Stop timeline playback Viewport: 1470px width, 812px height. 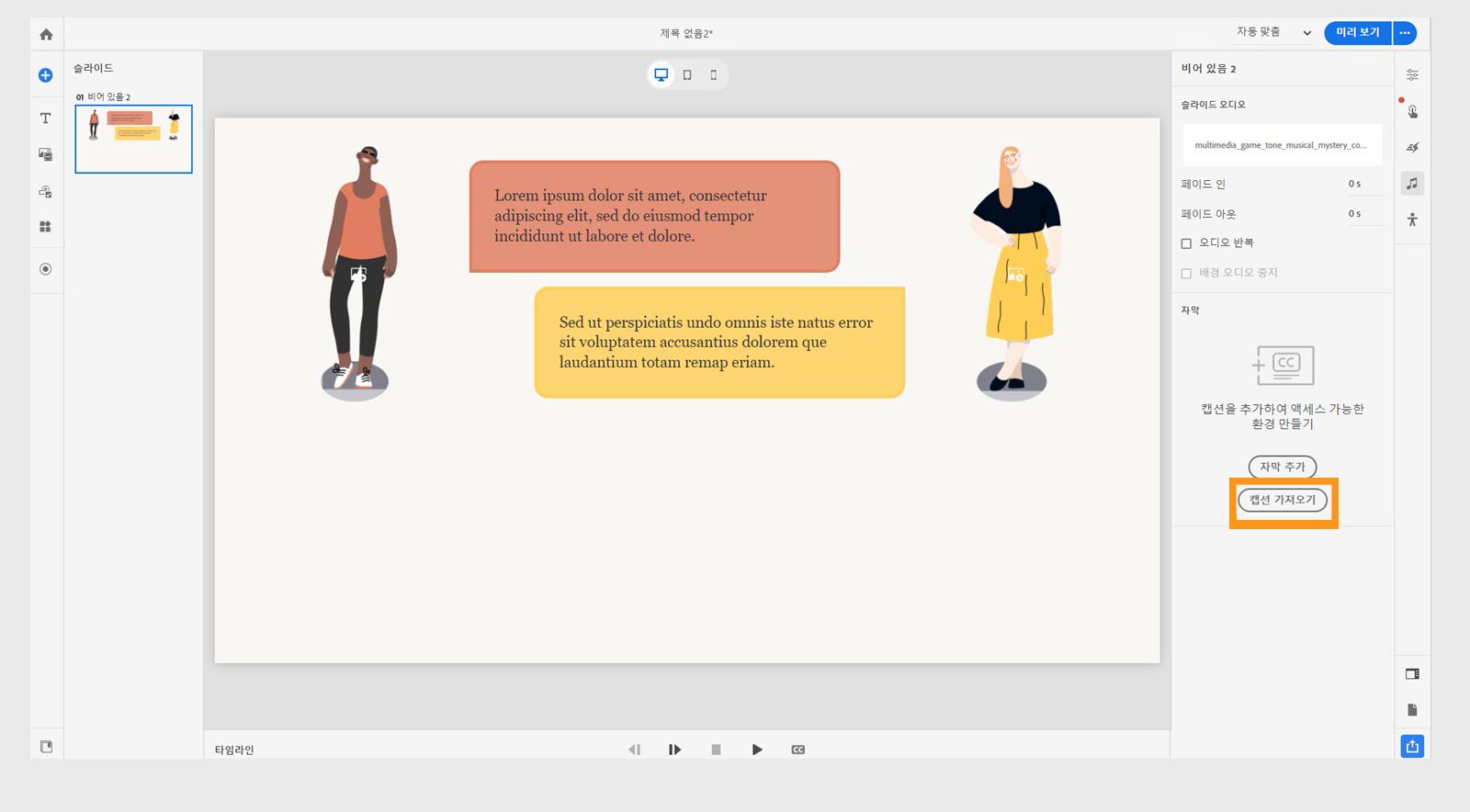[716, 750]
